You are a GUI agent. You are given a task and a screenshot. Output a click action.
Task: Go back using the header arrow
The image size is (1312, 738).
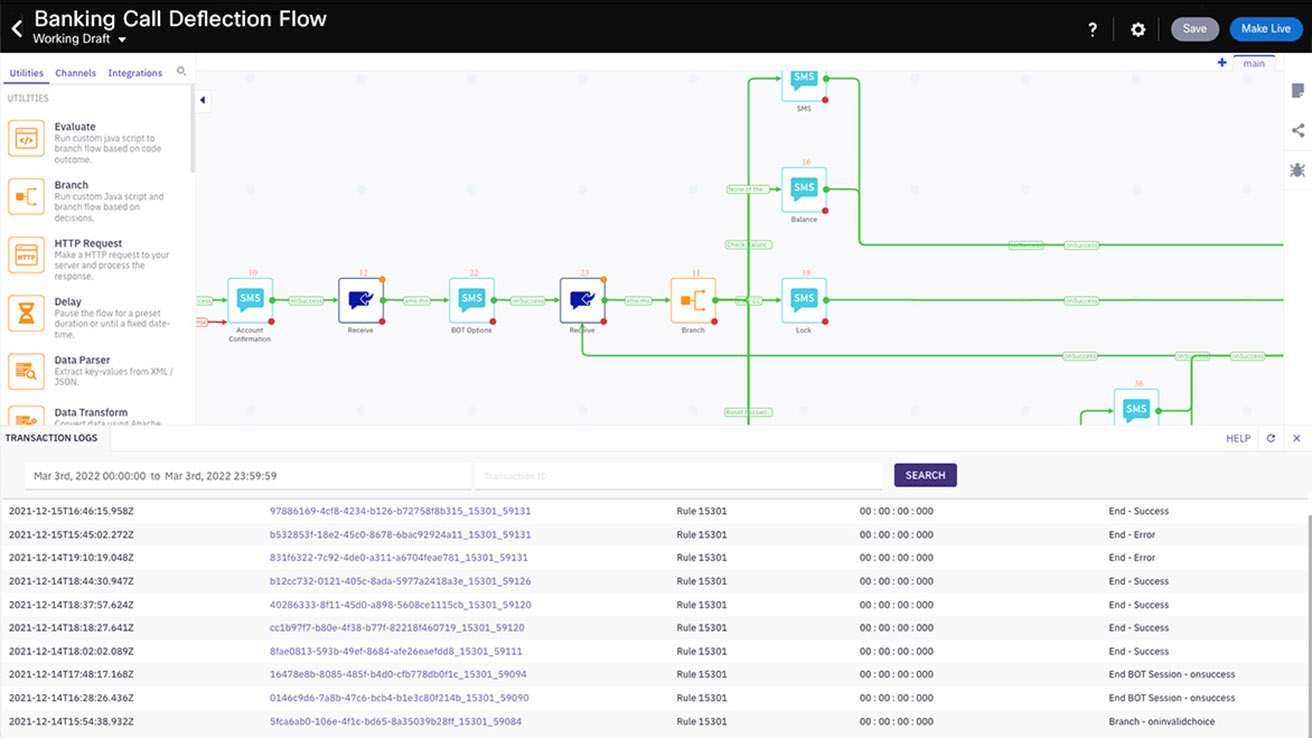16,29
